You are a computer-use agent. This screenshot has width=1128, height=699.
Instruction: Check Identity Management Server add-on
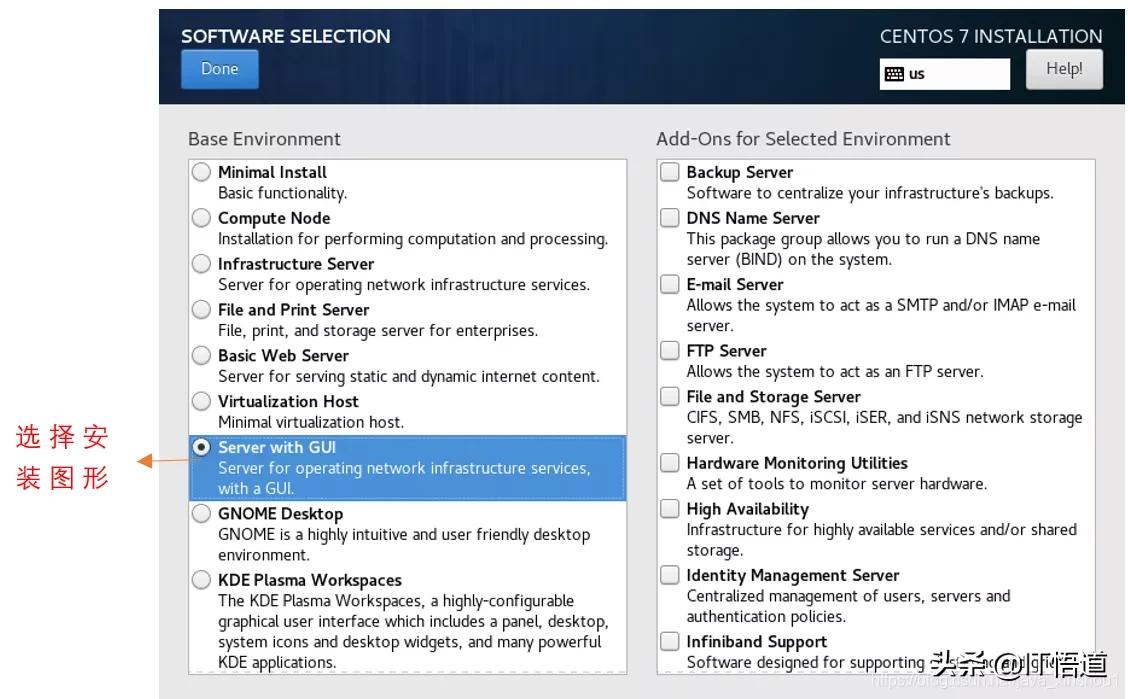670,575
